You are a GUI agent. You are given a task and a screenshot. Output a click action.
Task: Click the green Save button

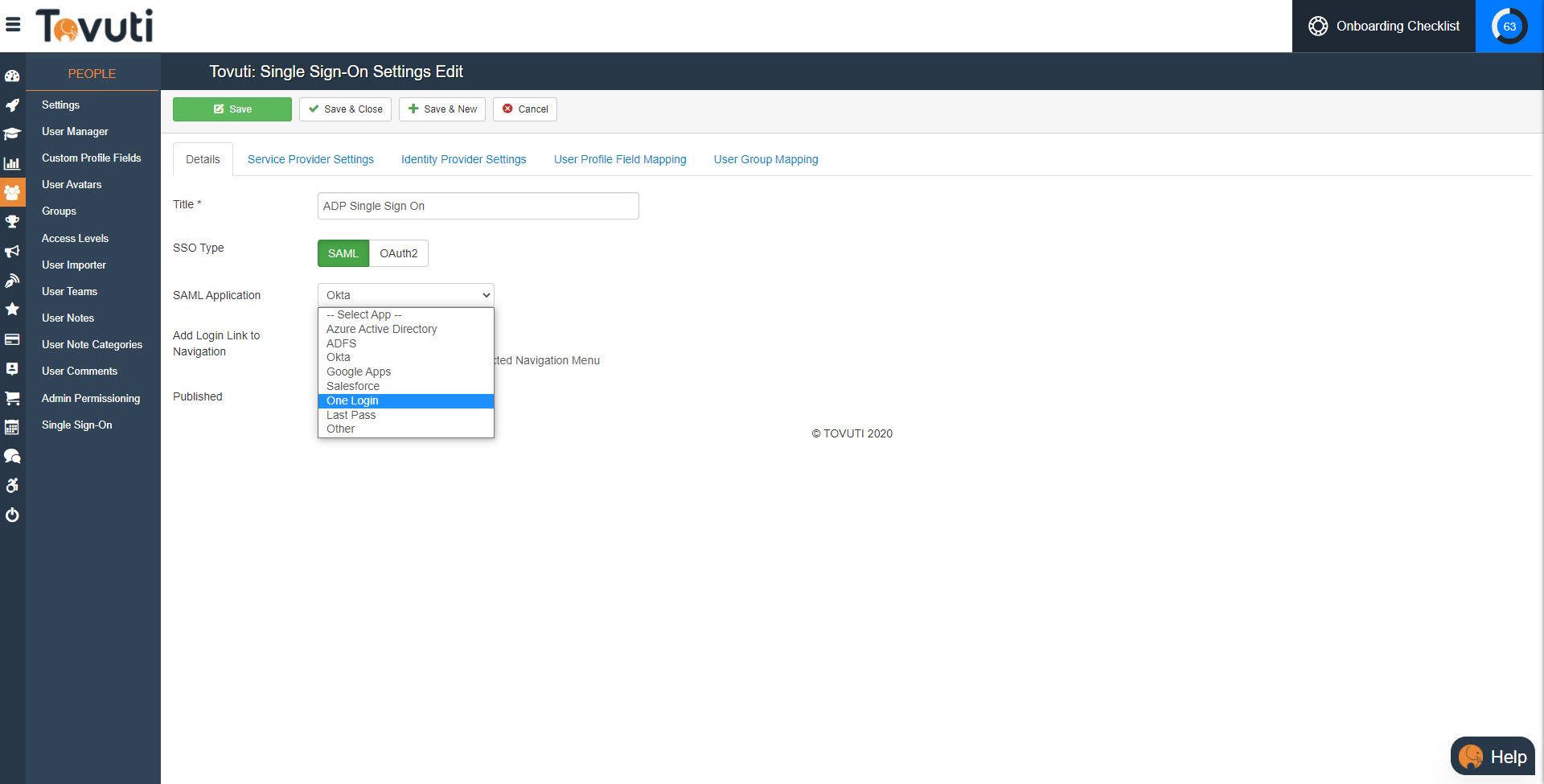[232, 109]
